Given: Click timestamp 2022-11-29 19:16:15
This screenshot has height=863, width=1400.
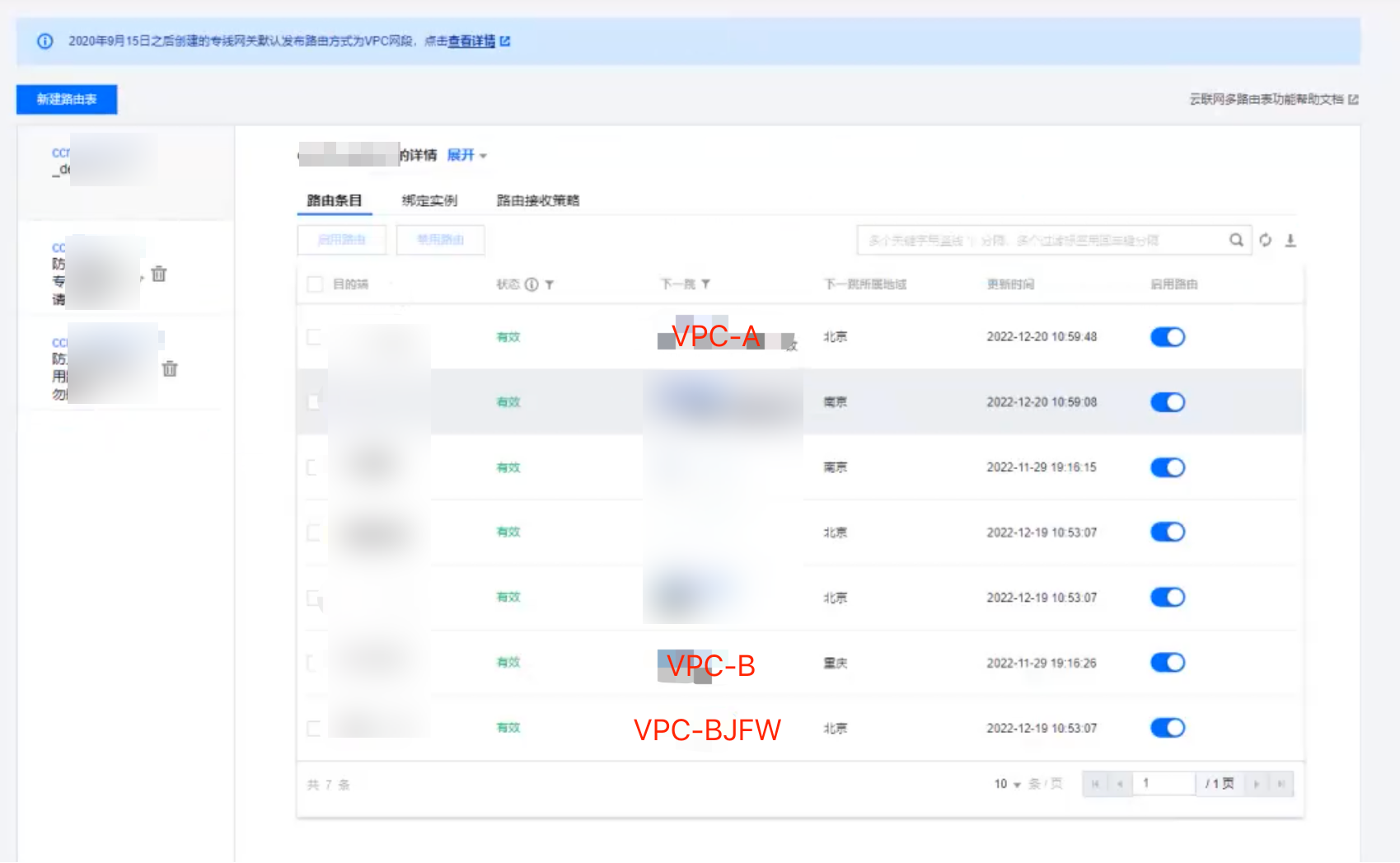Looking at the screenshot, I should [1042, 467].
